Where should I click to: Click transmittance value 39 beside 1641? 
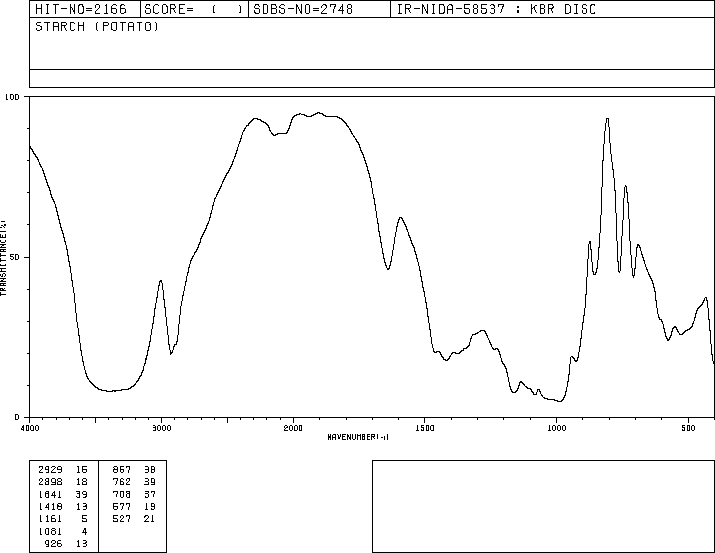click(x=82, y=494)
